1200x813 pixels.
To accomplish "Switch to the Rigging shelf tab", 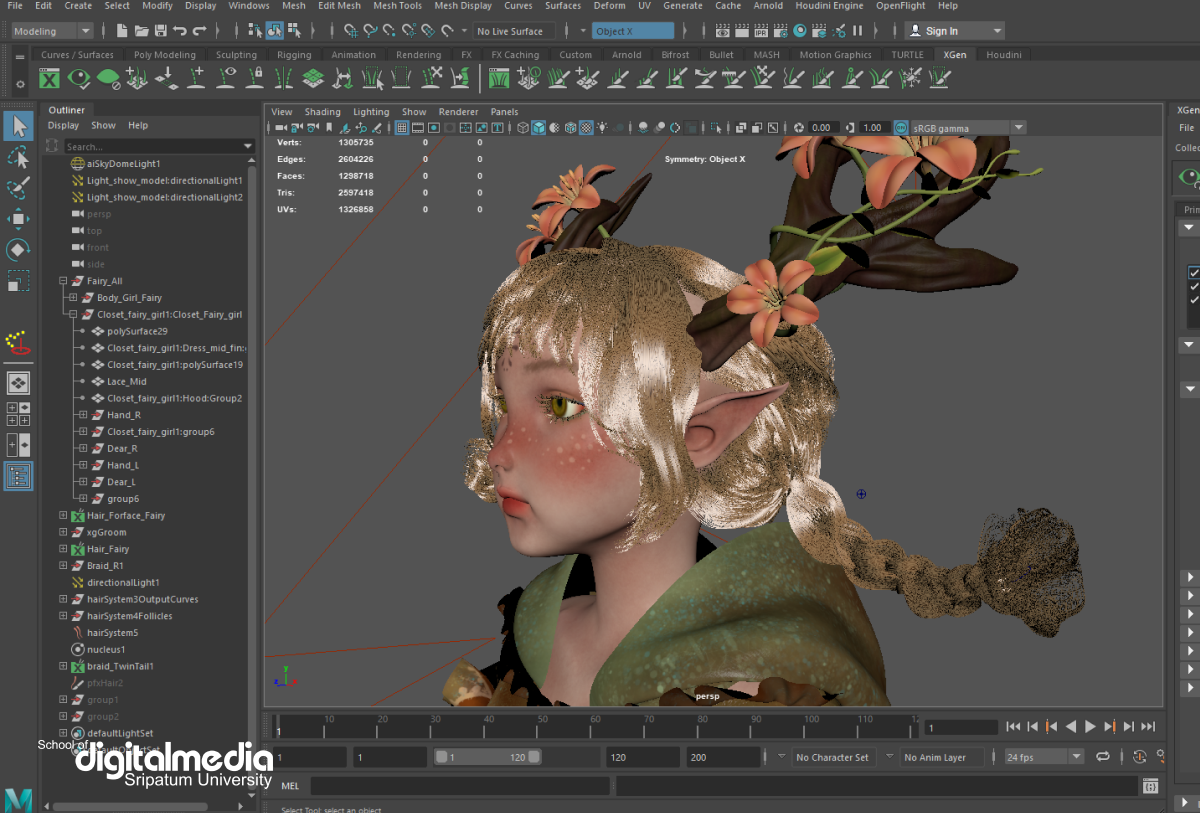I will [294, 55].
